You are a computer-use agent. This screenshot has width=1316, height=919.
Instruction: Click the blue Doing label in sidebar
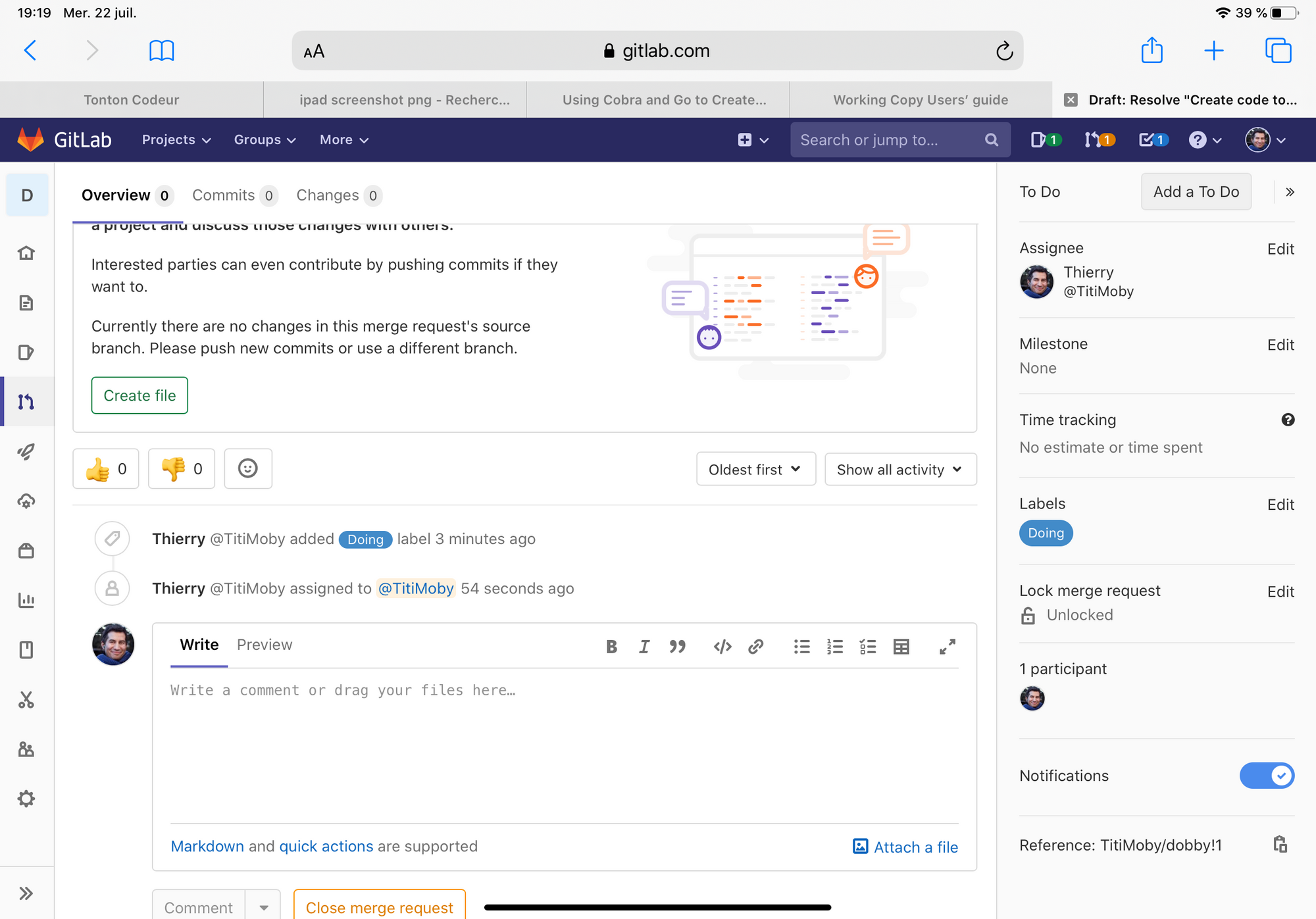pos(1046,533)
